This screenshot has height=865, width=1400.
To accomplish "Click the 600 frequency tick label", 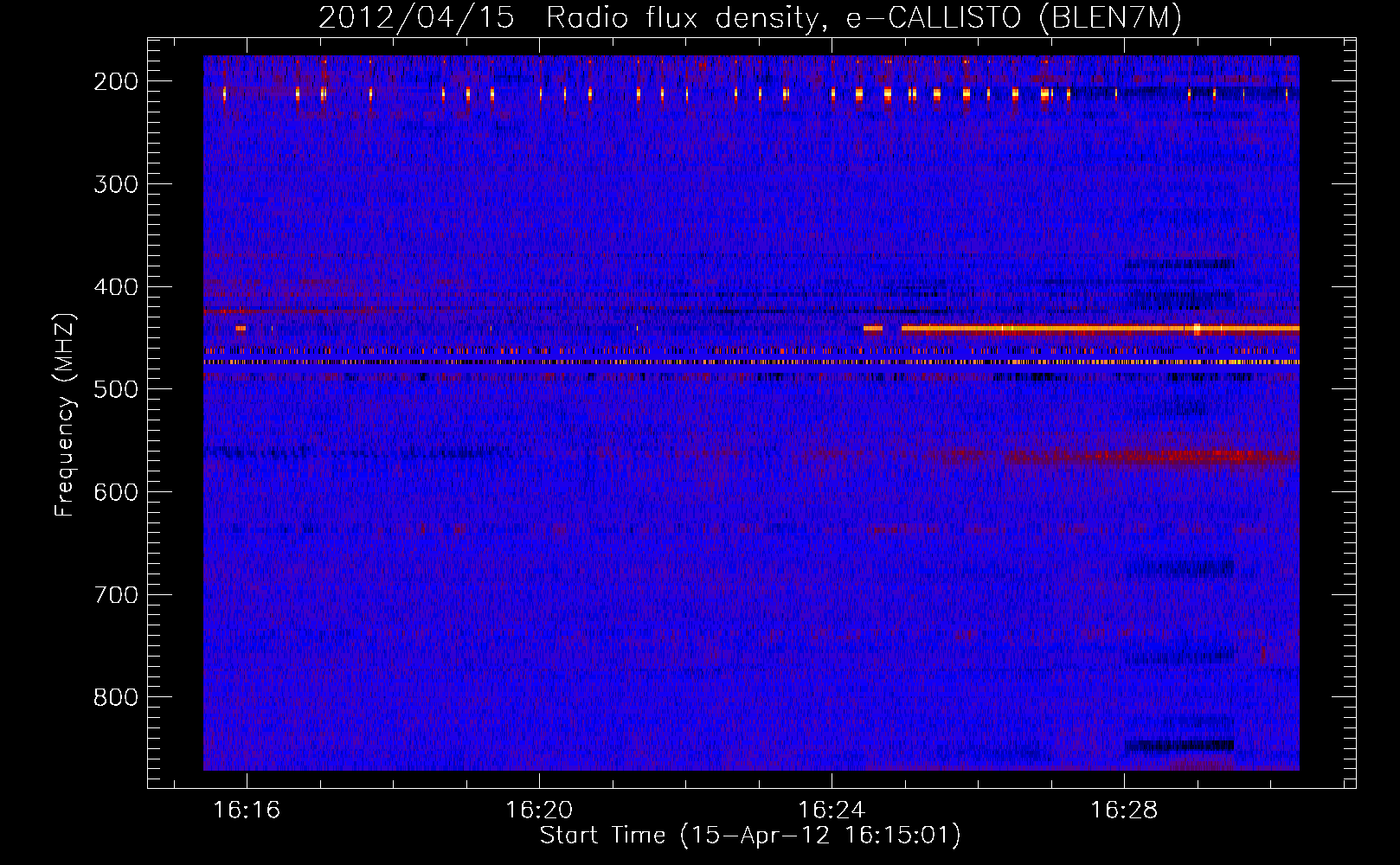I will pos(116,492).
